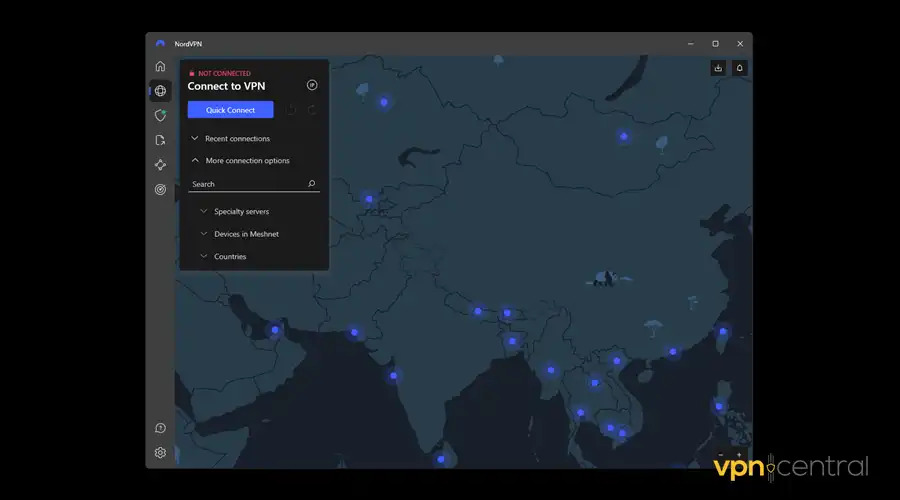This screenshot has height=500, width=900.
Task: Click the refresh connection icon
Action: 312,110
